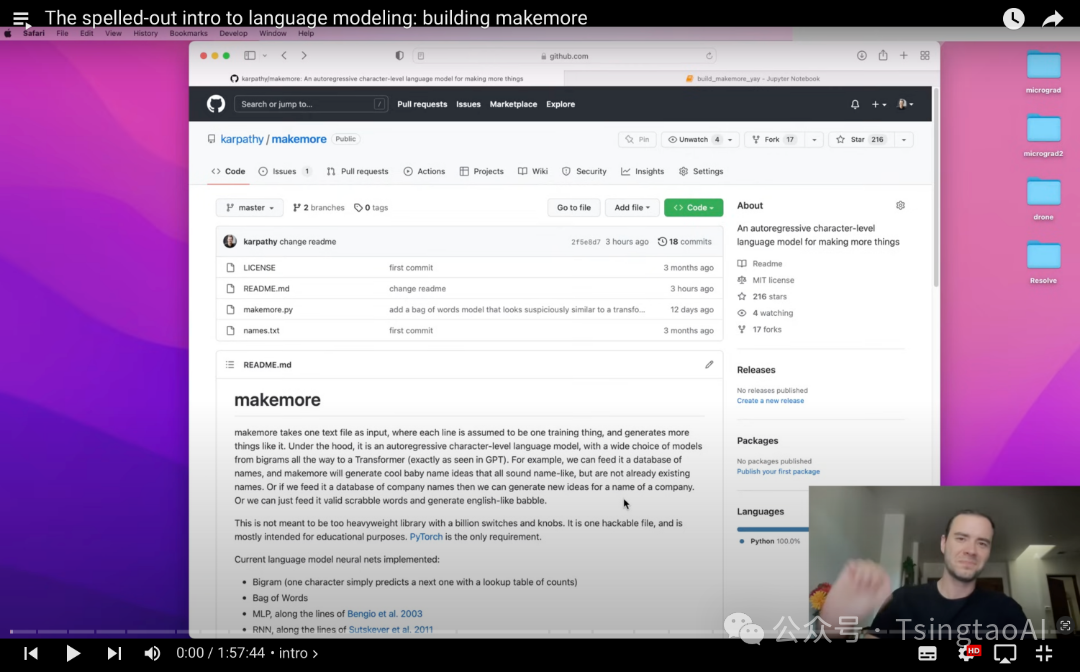This screenshot has width=1080, height=672.
Task: Open Explore in GitHub header
Action: pyautogui.click(x=561, y=104)
